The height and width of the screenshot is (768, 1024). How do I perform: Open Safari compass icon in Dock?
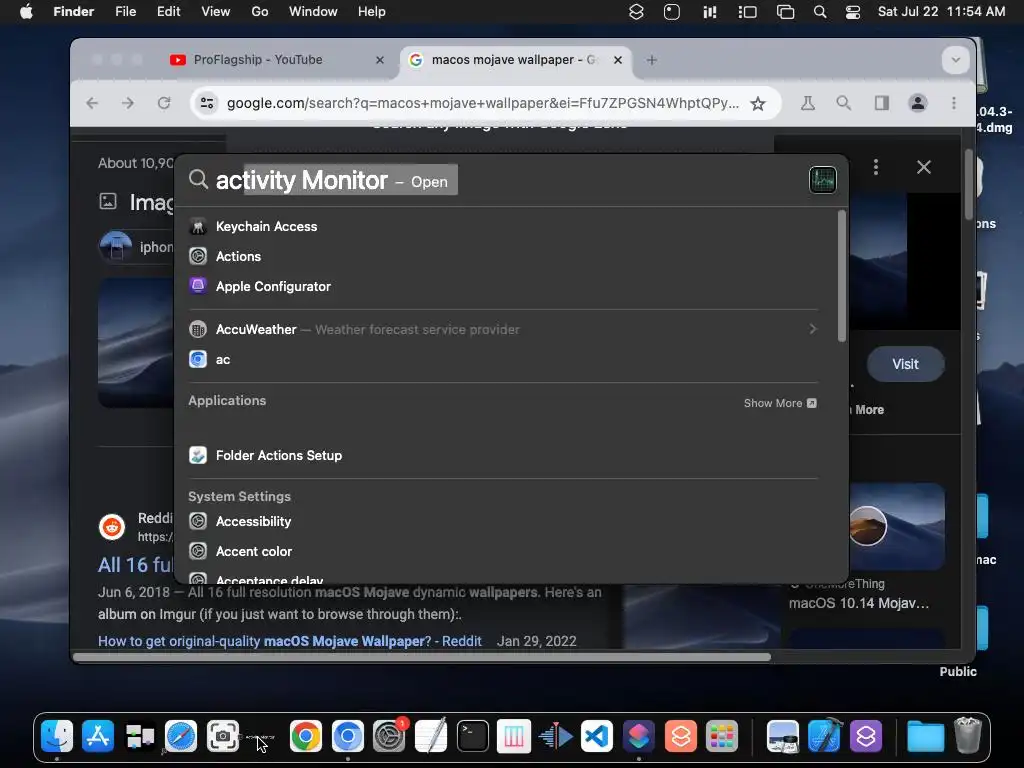181,736
